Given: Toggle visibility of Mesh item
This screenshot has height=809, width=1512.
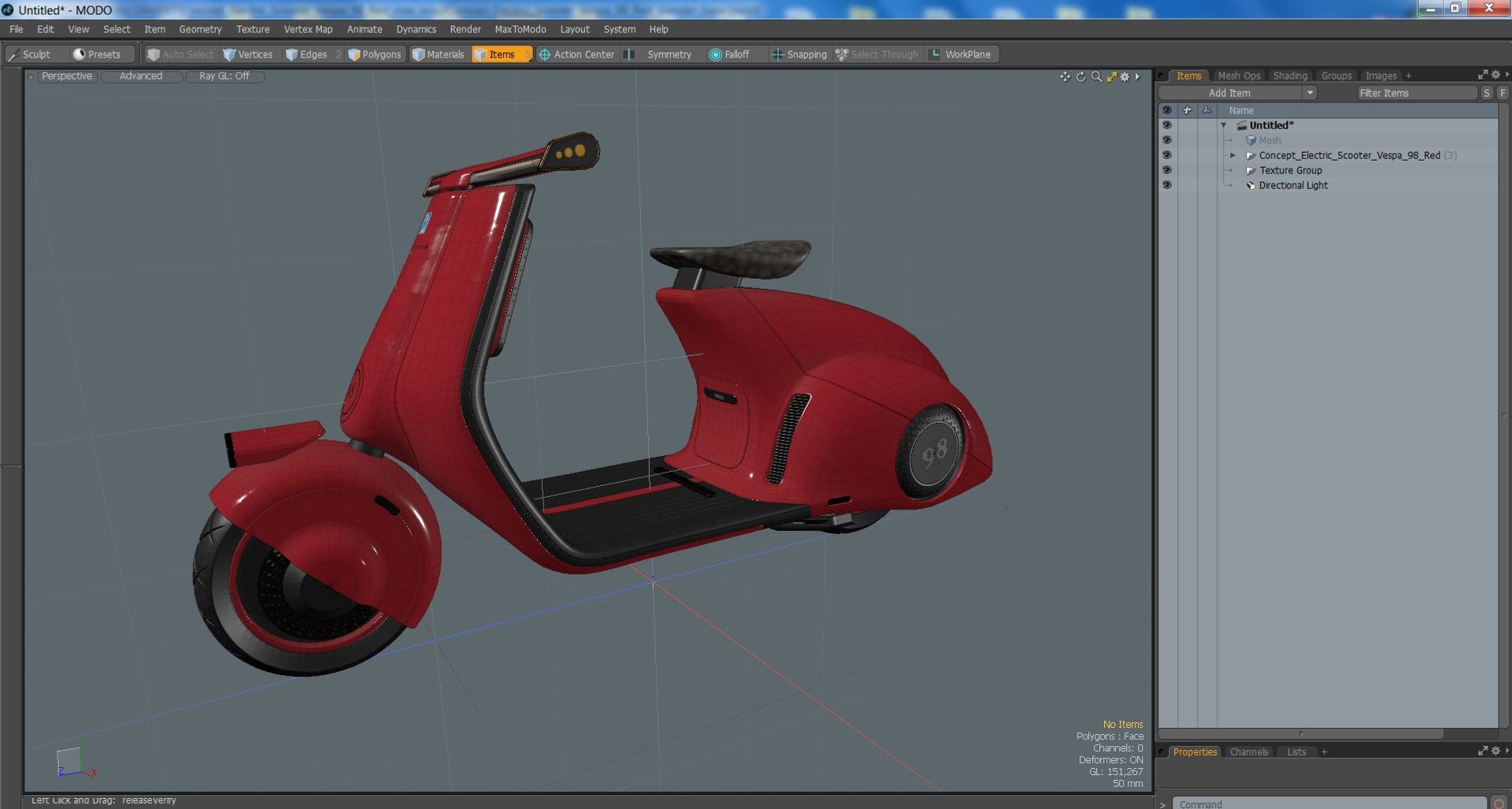Looking at the screenshot, I should [x=1166, y=140].
